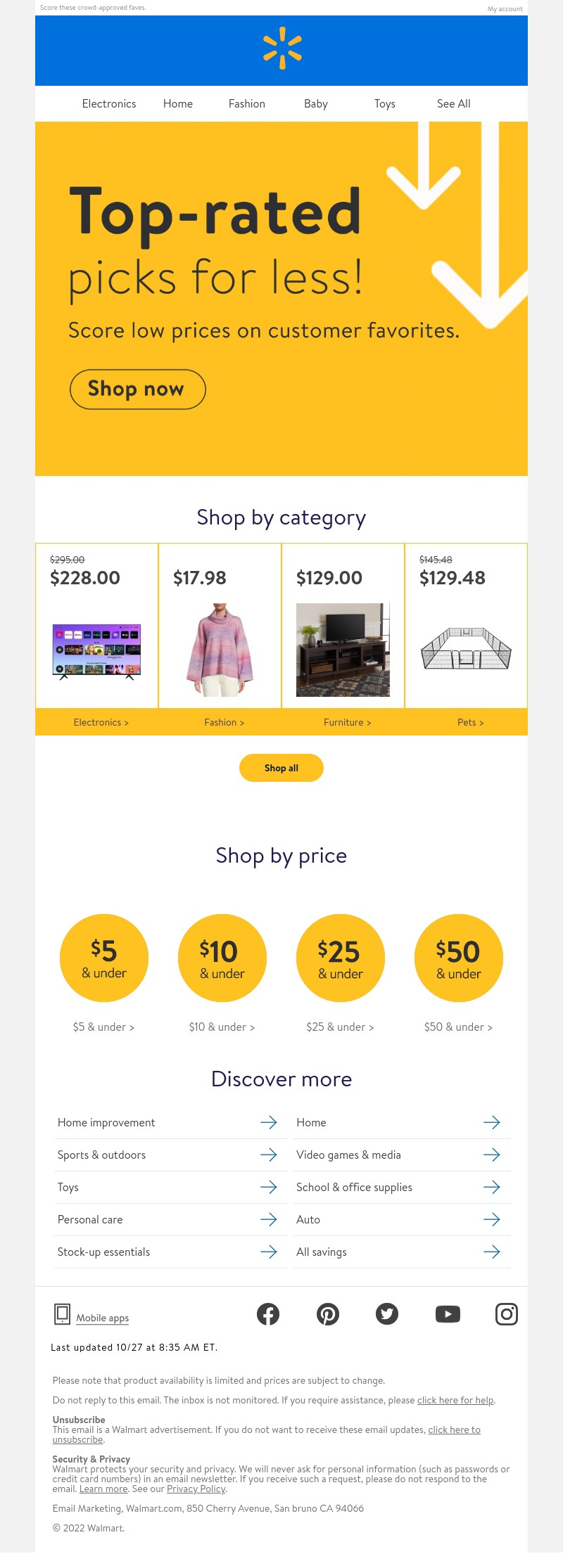
Task: Open the Facebook icon link
Action: tap(268, 1313)
